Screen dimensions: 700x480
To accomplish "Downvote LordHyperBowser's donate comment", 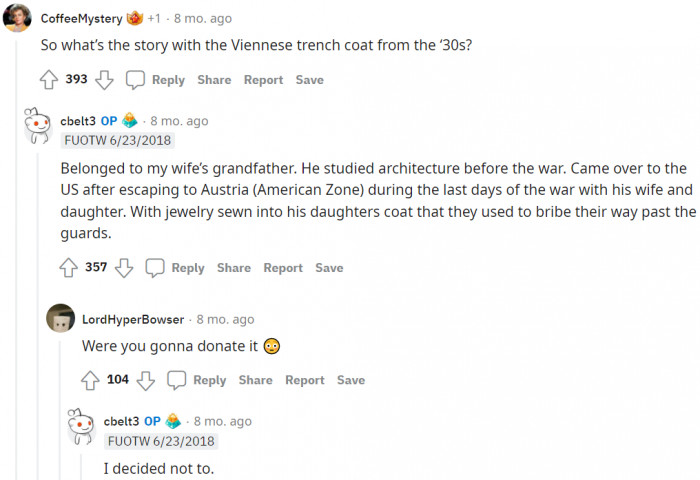I will pos(146,380).
